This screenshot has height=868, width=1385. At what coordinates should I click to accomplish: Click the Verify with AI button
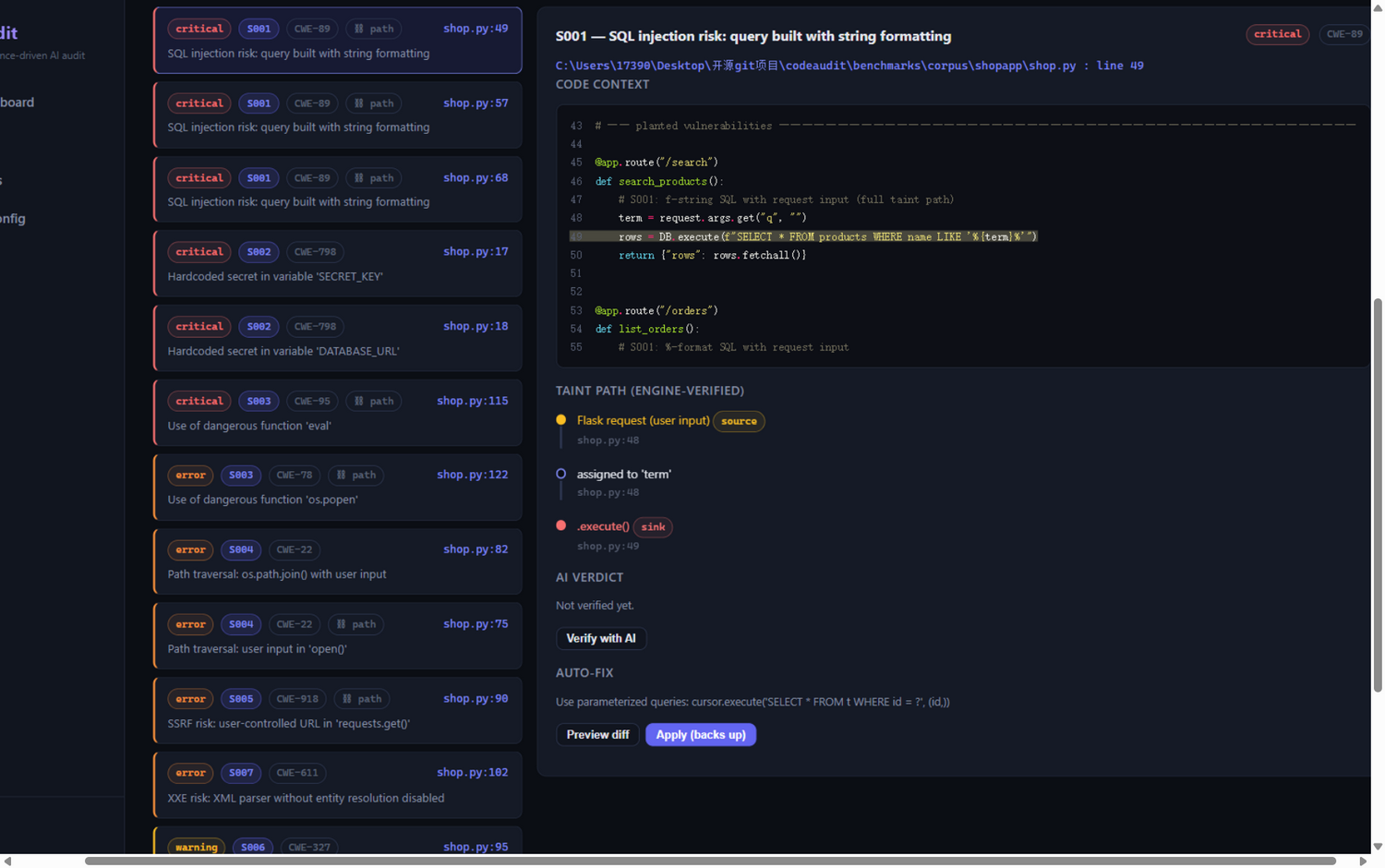click(601, 638)
